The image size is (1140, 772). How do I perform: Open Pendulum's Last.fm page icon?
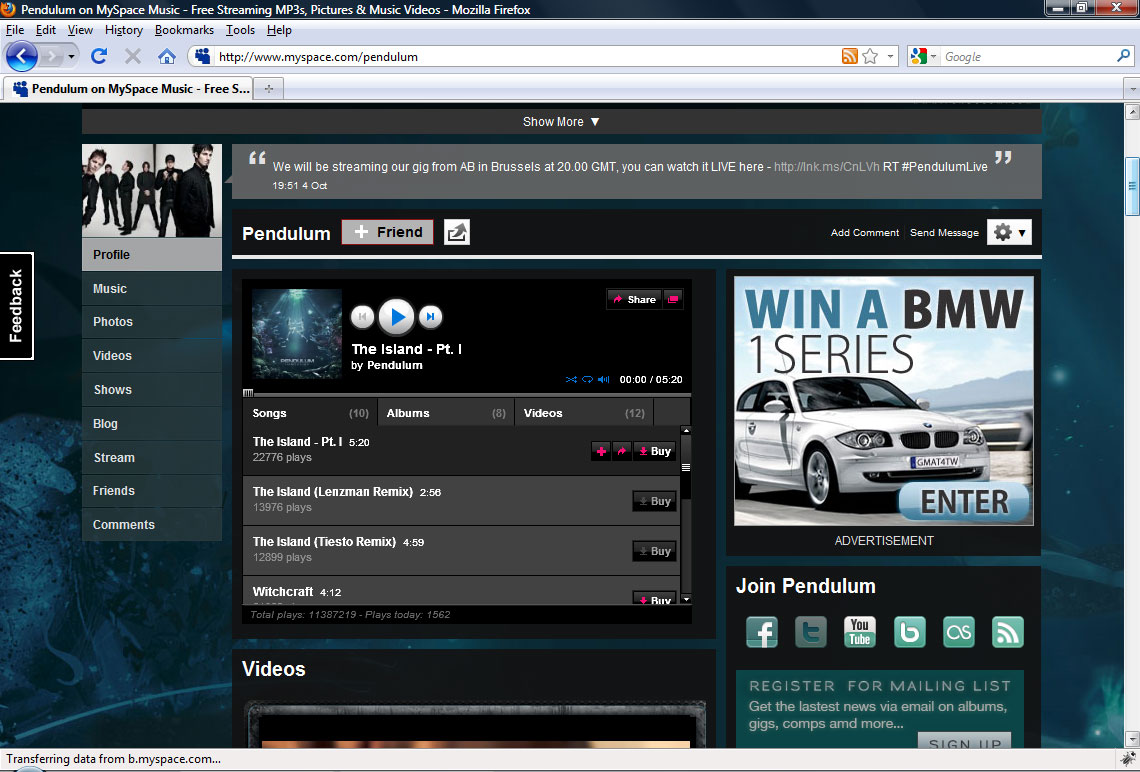coord(958,632)
